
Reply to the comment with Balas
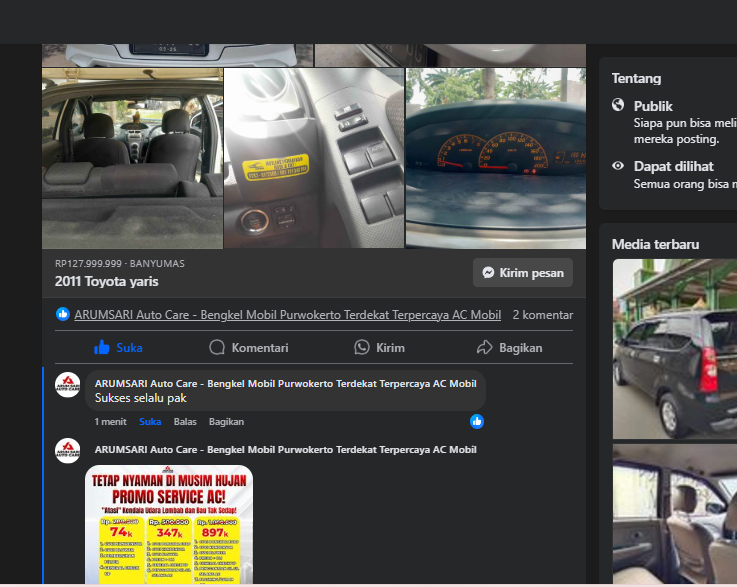pos(185,422)
